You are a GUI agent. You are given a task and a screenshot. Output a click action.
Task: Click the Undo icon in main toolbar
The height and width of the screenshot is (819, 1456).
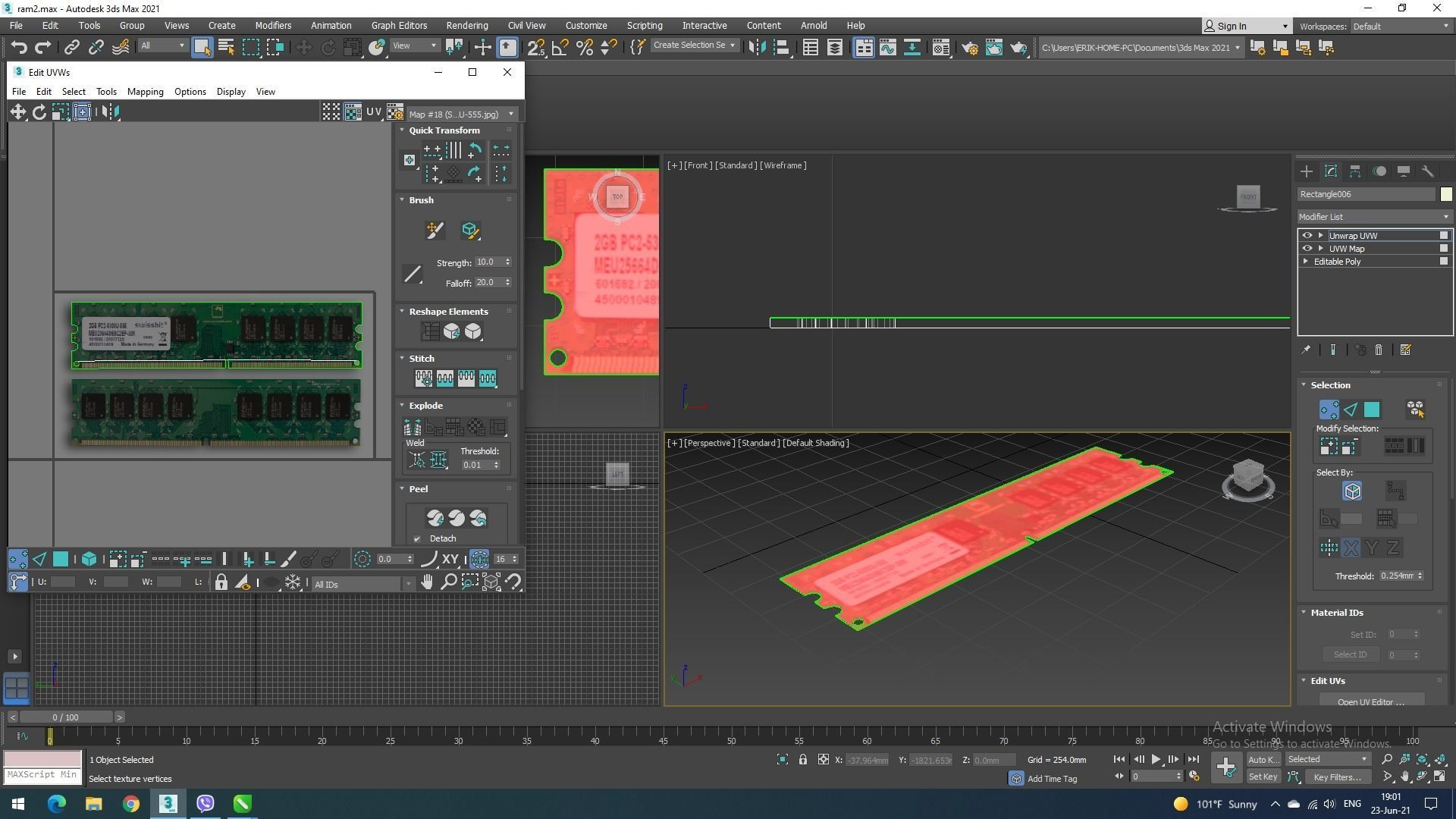pyautogui.click(x=19, y=48)
